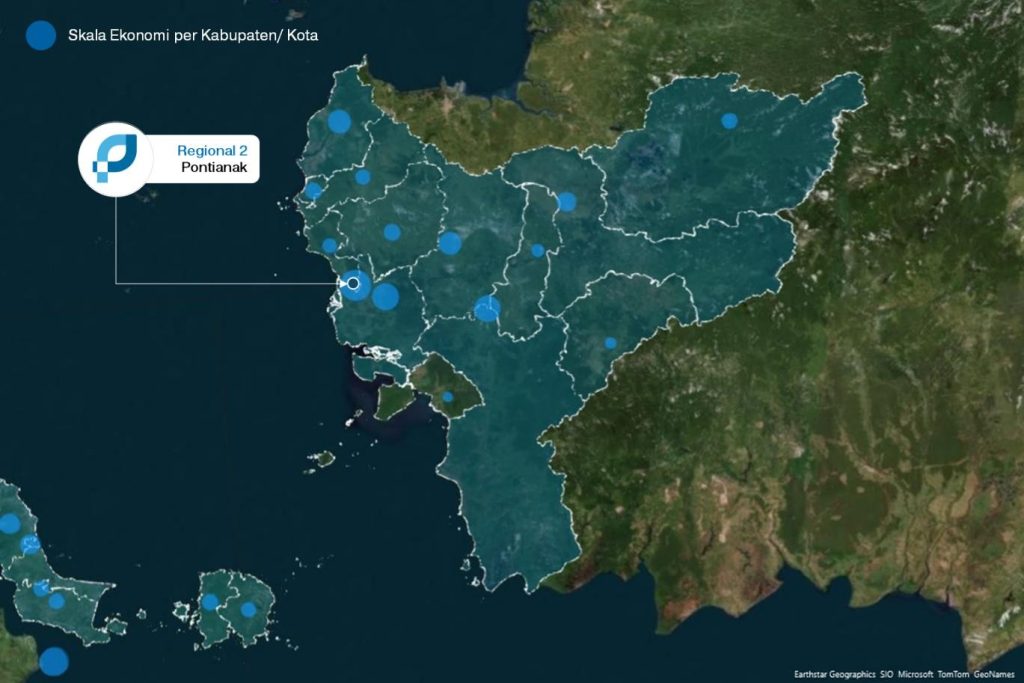Click the "Skala Ekonomi per Kabupaten/ Kota" legend label
The height and width of the screenshot is (683, 1024).
point(199,36)
